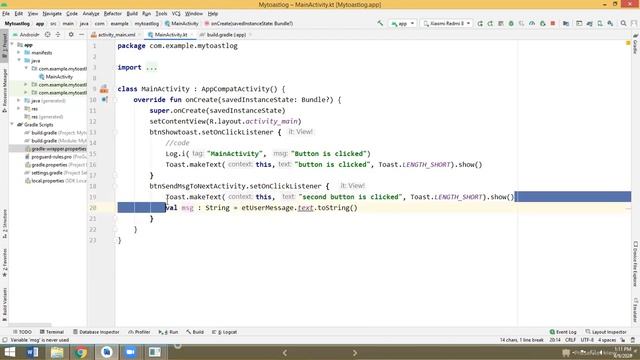Open the Refactor menu
Image resolution: width=640 pixels, height=360 pixels.
(112, 13)
